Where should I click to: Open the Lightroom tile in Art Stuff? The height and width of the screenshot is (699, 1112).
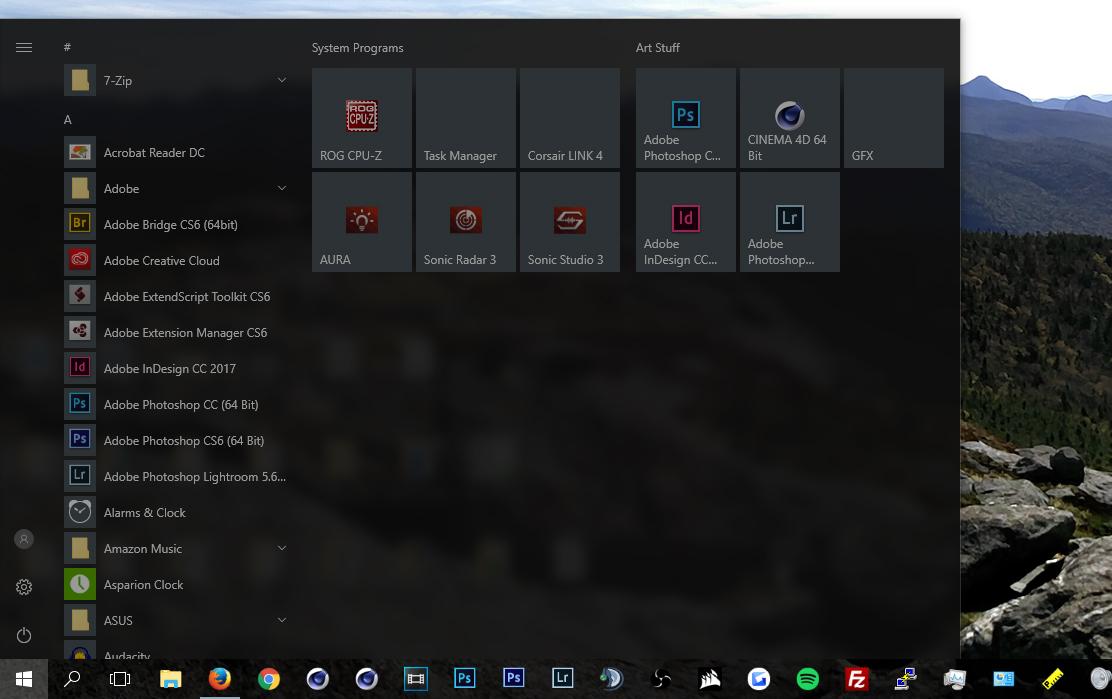tap(789, 222)
